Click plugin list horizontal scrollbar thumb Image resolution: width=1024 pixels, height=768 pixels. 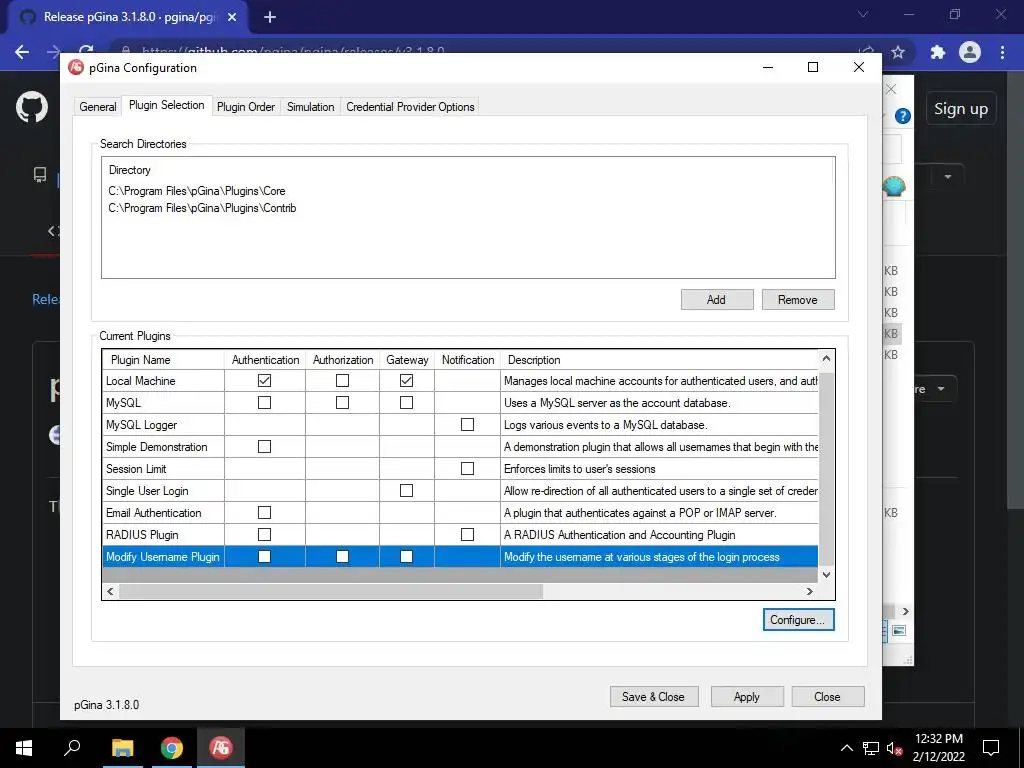[x=330, y=591]
